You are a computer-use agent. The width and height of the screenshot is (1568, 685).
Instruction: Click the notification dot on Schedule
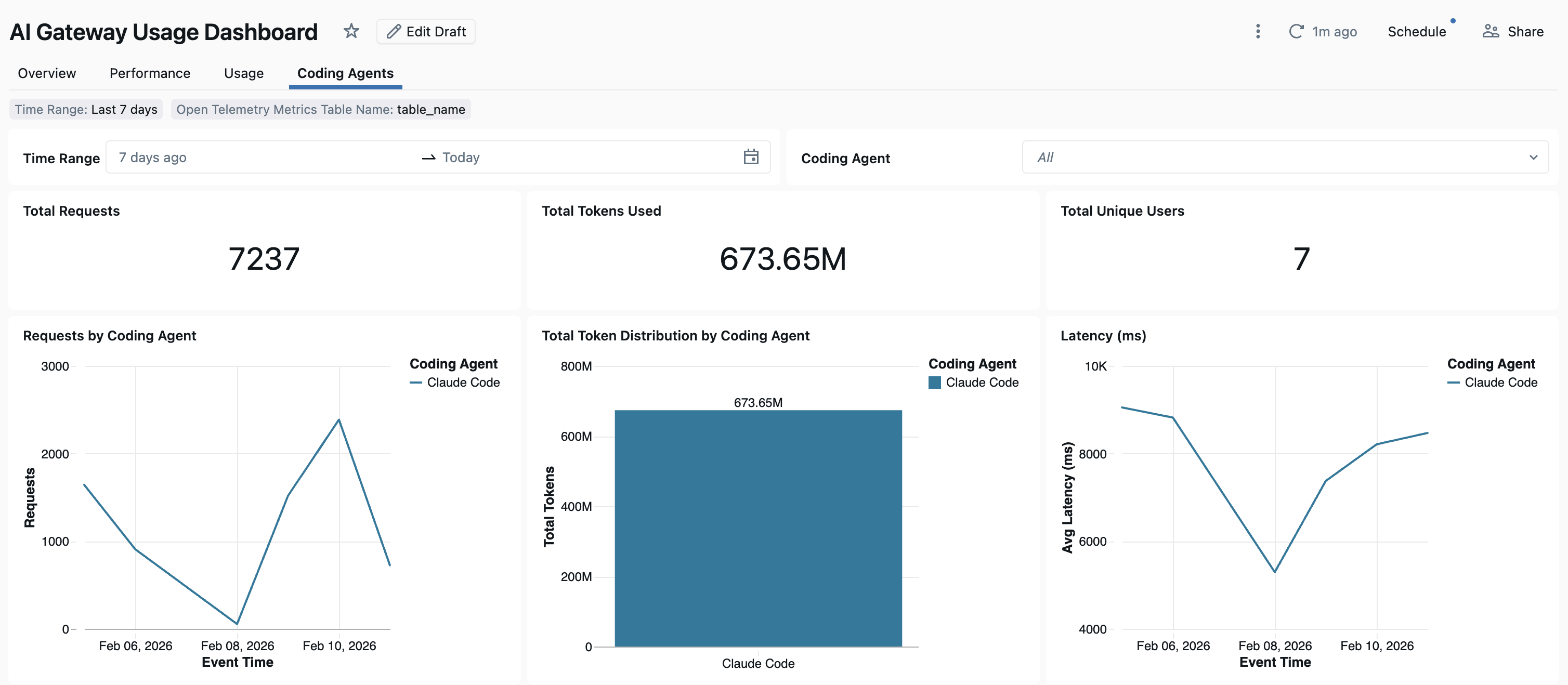1454,21
